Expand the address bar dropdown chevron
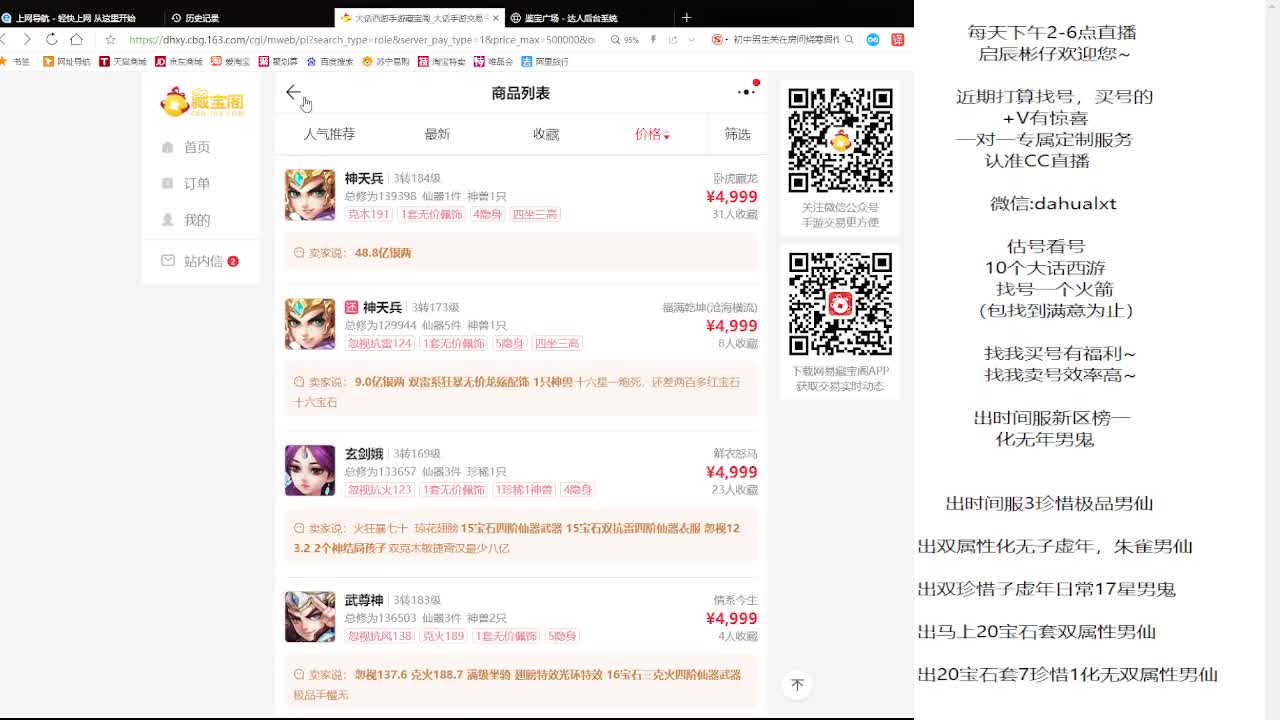 691,40
